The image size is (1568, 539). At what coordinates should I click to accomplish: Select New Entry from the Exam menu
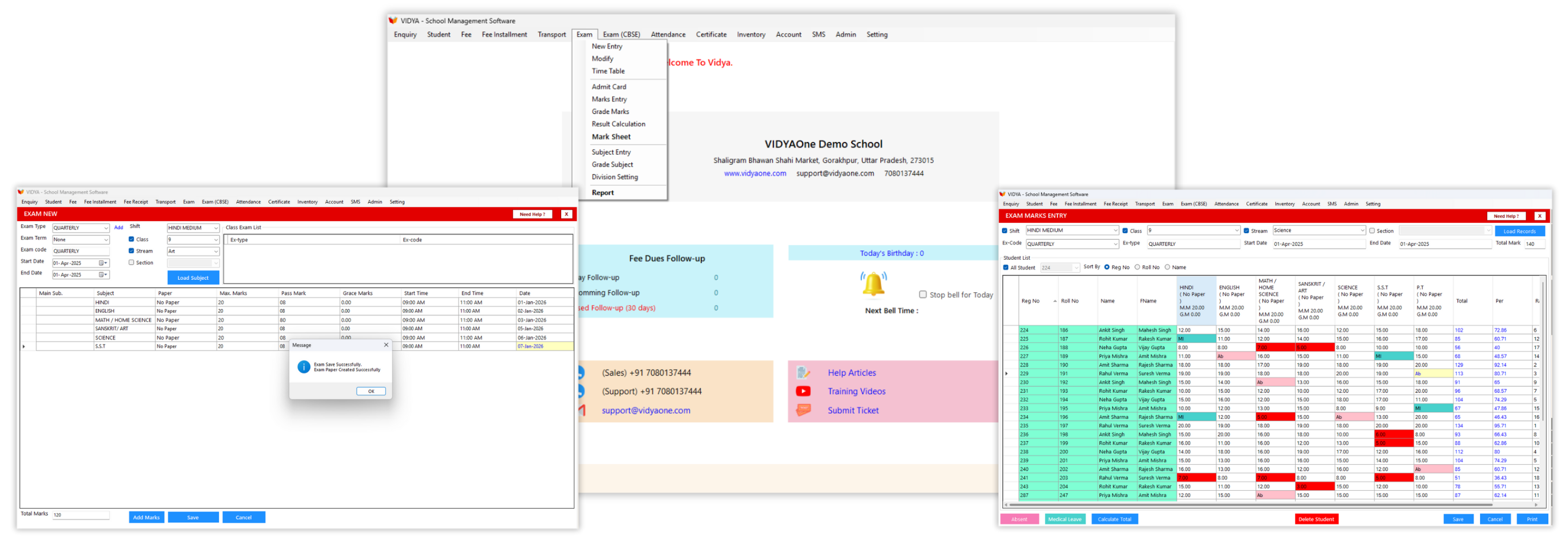click(607, 46)
